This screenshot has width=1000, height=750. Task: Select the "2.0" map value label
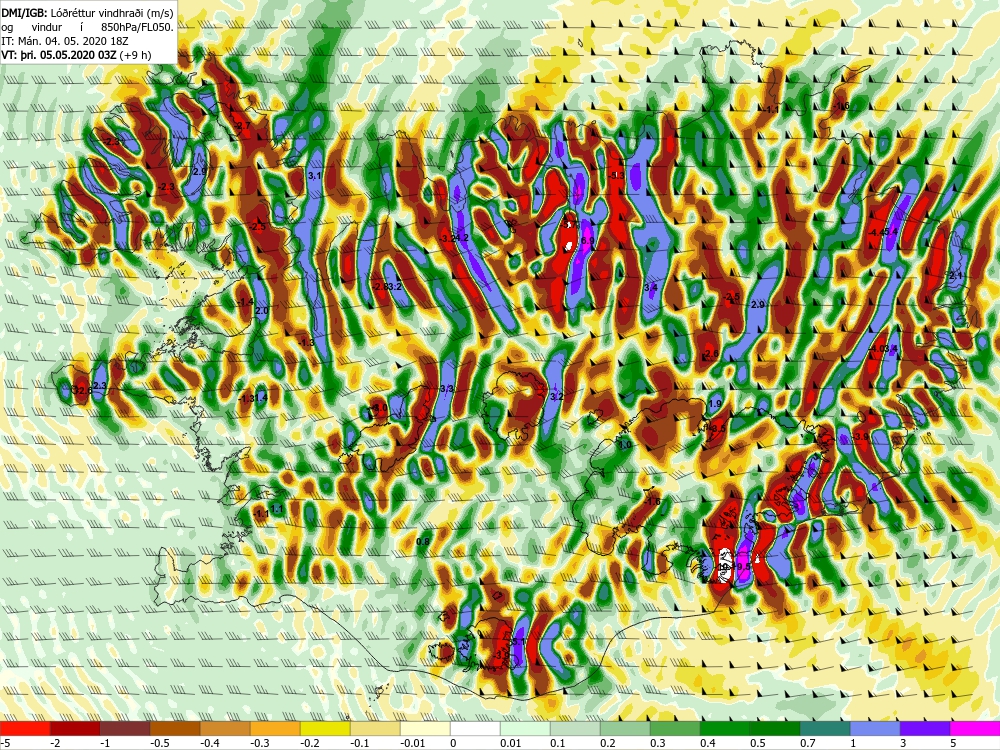click(x=261, y=311)
